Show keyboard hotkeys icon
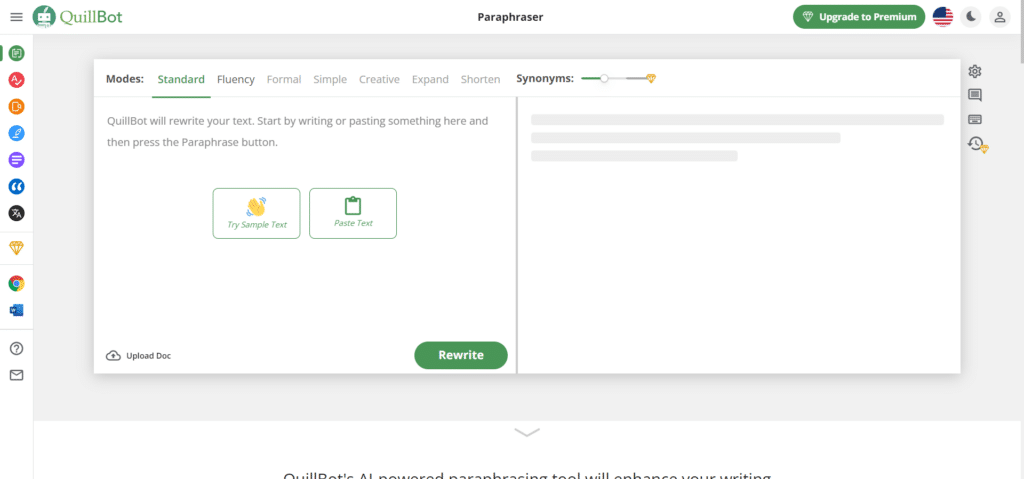1024x479 pixels. point(975,120)
